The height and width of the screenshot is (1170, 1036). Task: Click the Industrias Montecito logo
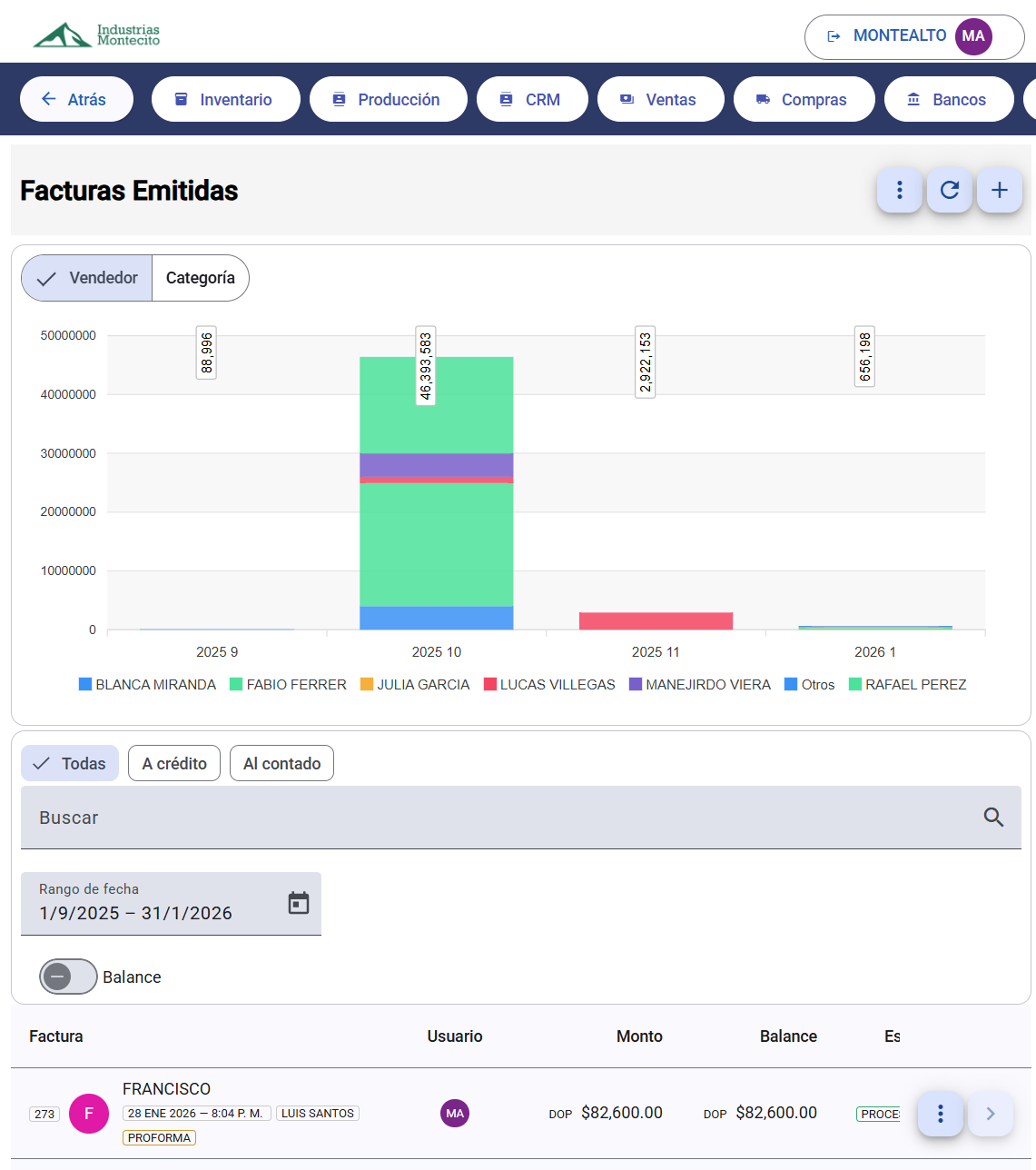(95, 35)
